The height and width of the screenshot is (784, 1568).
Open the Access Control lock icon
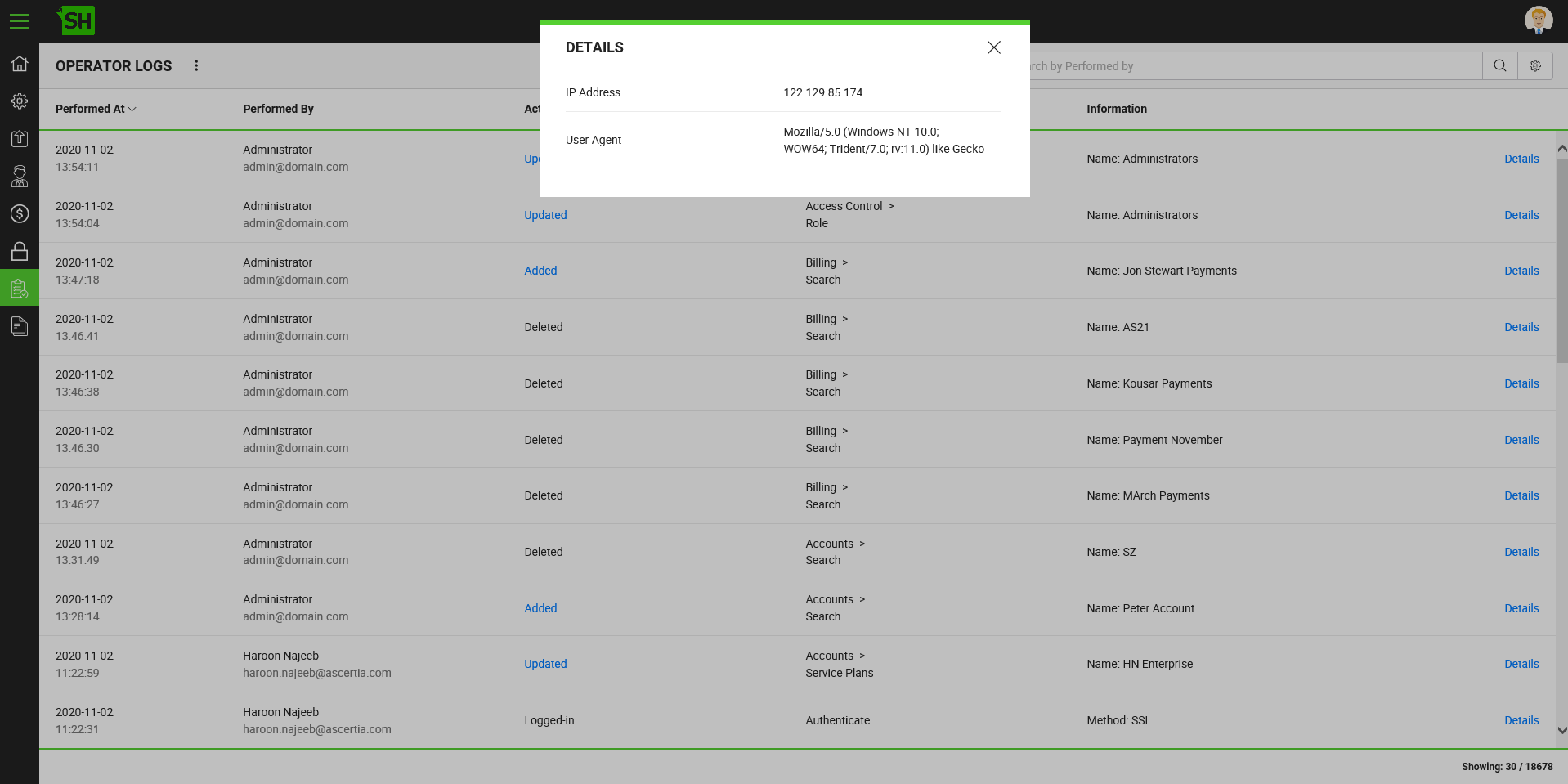pyautogui.click(x=20, y=251)
